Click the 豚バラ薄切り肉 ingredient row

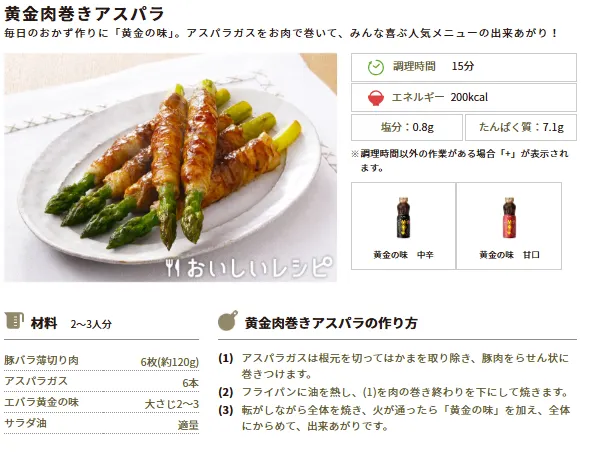101,361
